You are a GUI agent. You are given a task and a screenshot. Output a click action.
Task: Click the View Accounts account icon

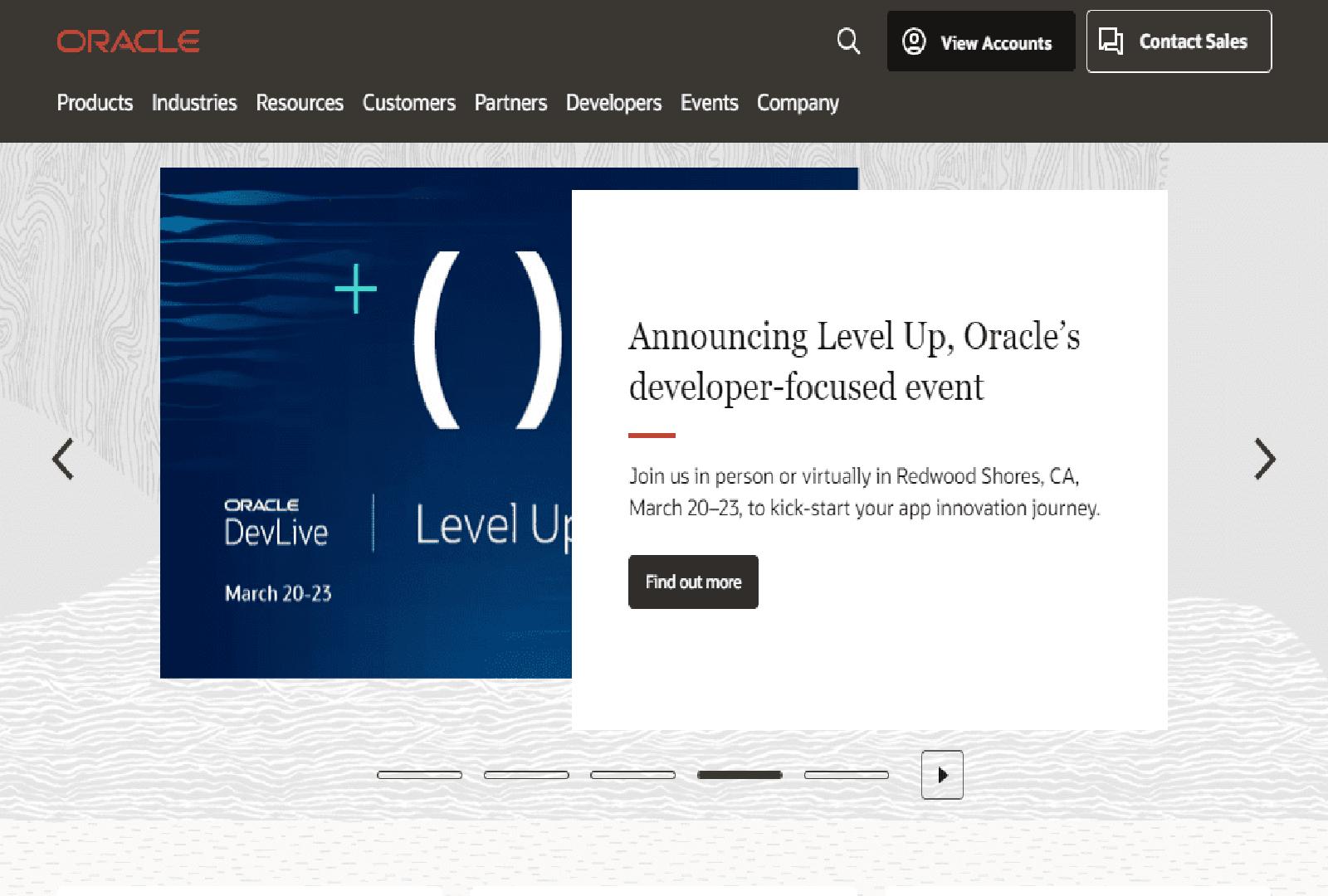[x=914, y=41]
